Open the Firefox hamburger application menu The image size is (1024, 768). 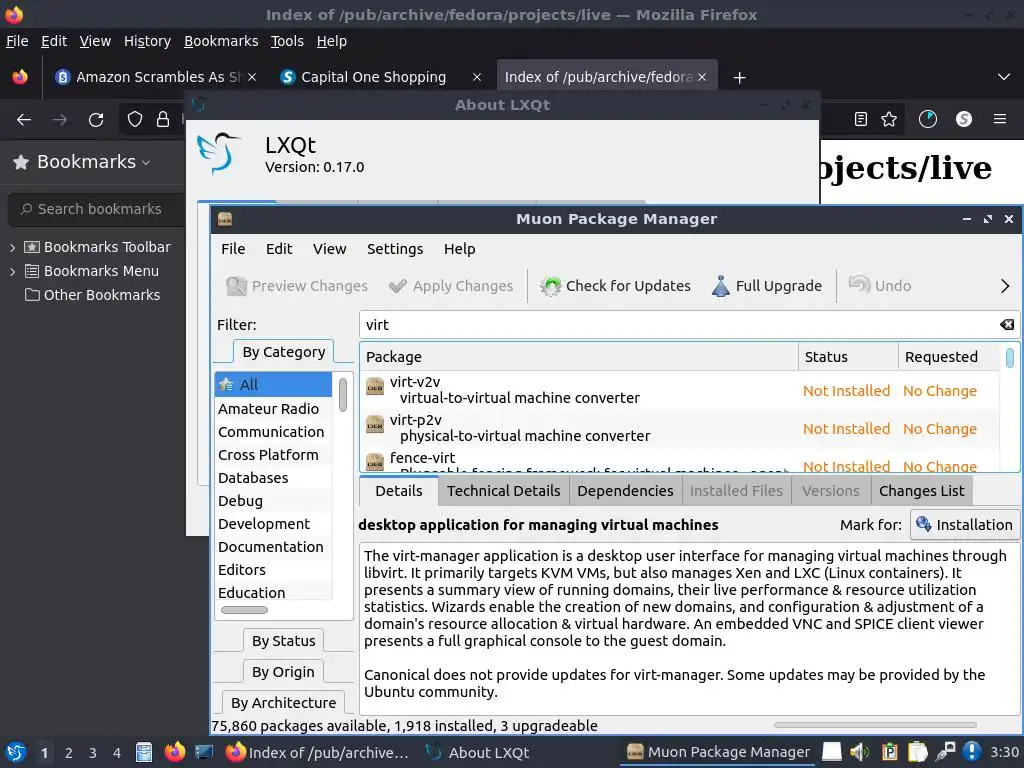[x=1000, y=119]
